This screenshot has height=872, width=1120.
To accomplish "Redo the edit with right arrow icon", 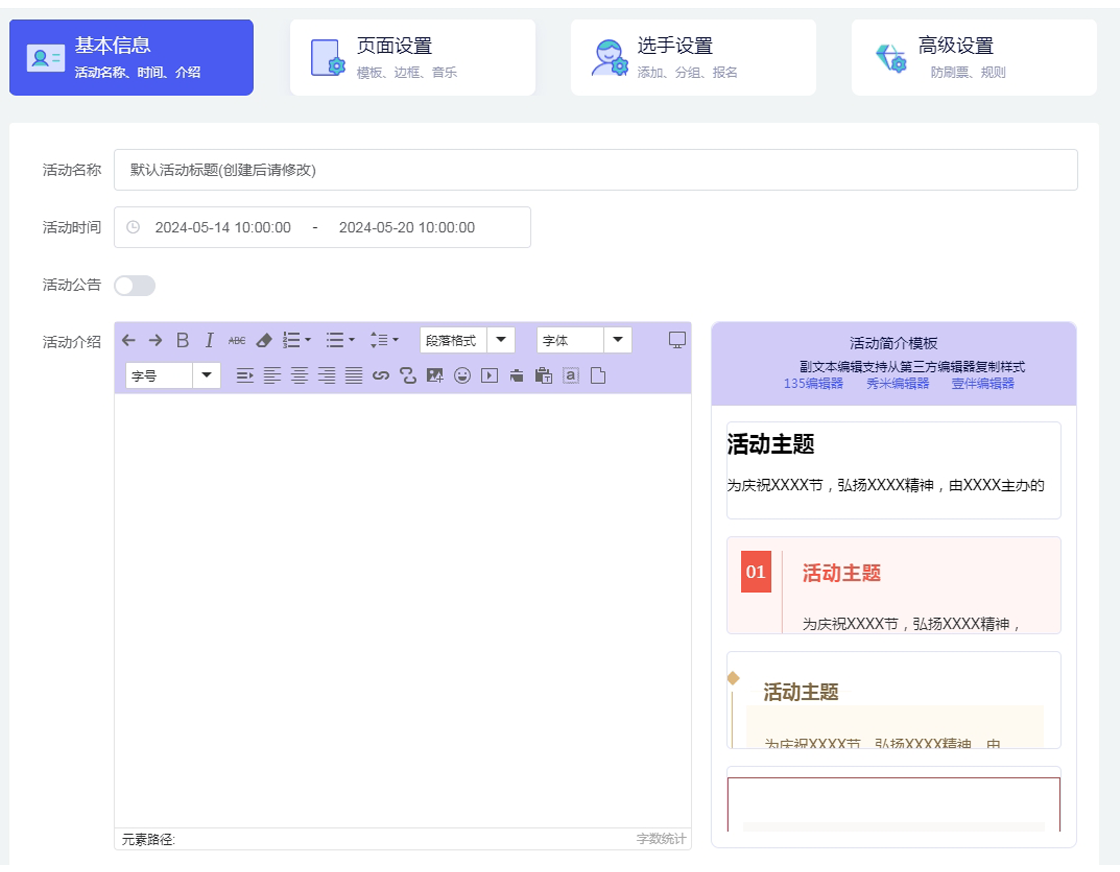I will click(155, 341).
